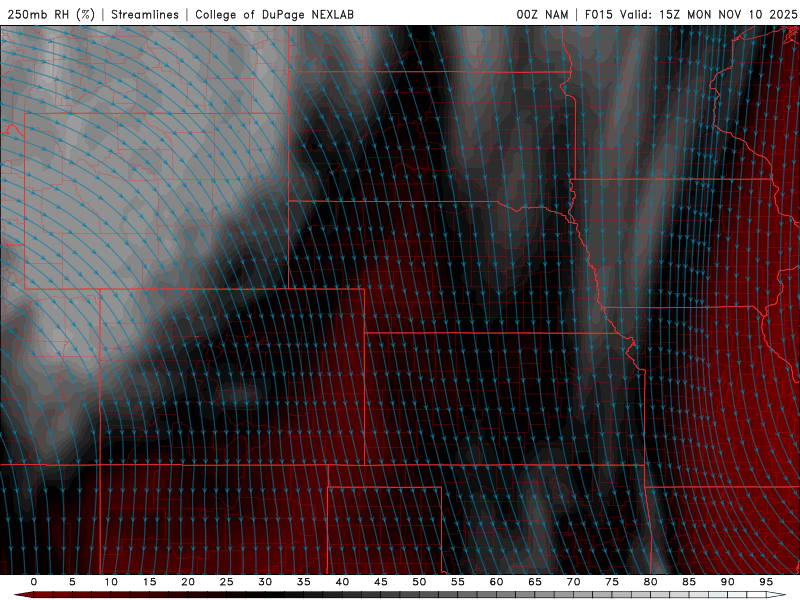
Task: Click the 50 value on the colorbar scale
Action: click(x=419, y=582)
